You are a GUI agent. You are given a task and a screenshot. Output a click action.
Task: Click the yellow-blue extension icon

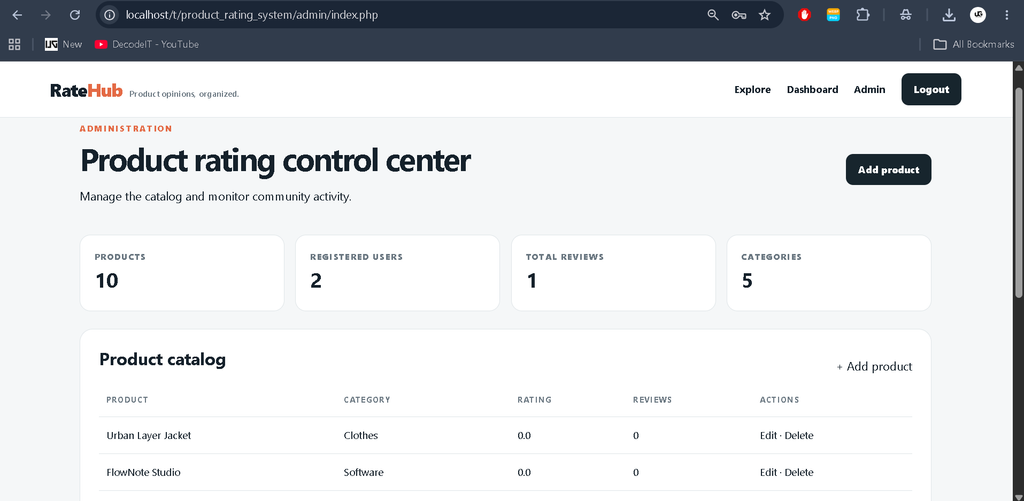tap(833, 14)
